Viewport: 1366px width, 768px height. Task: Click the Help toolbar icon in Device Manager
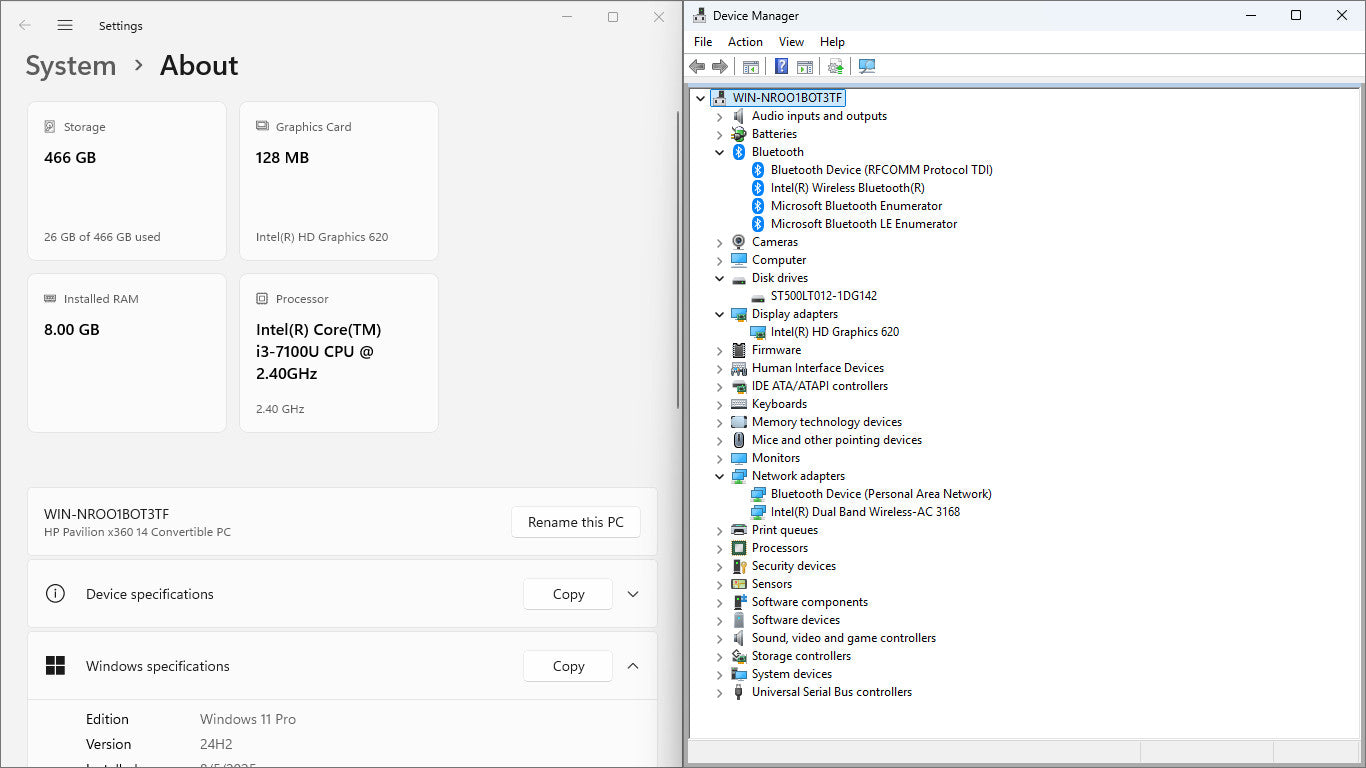pos(781,66)
